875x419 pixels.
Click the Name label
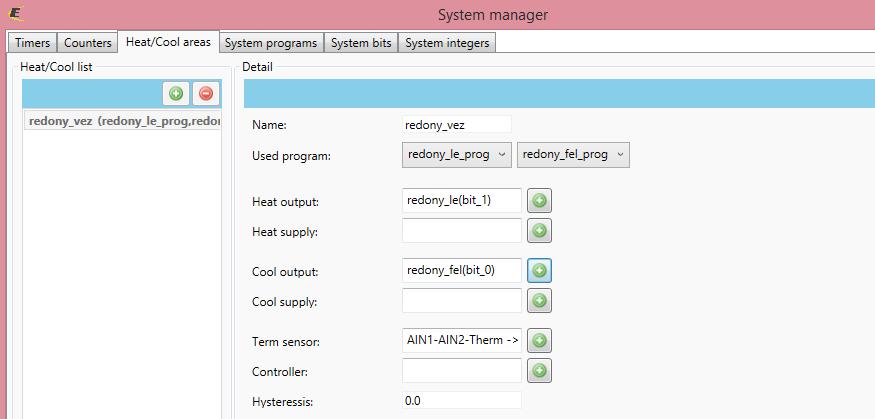tap(269, 126)
